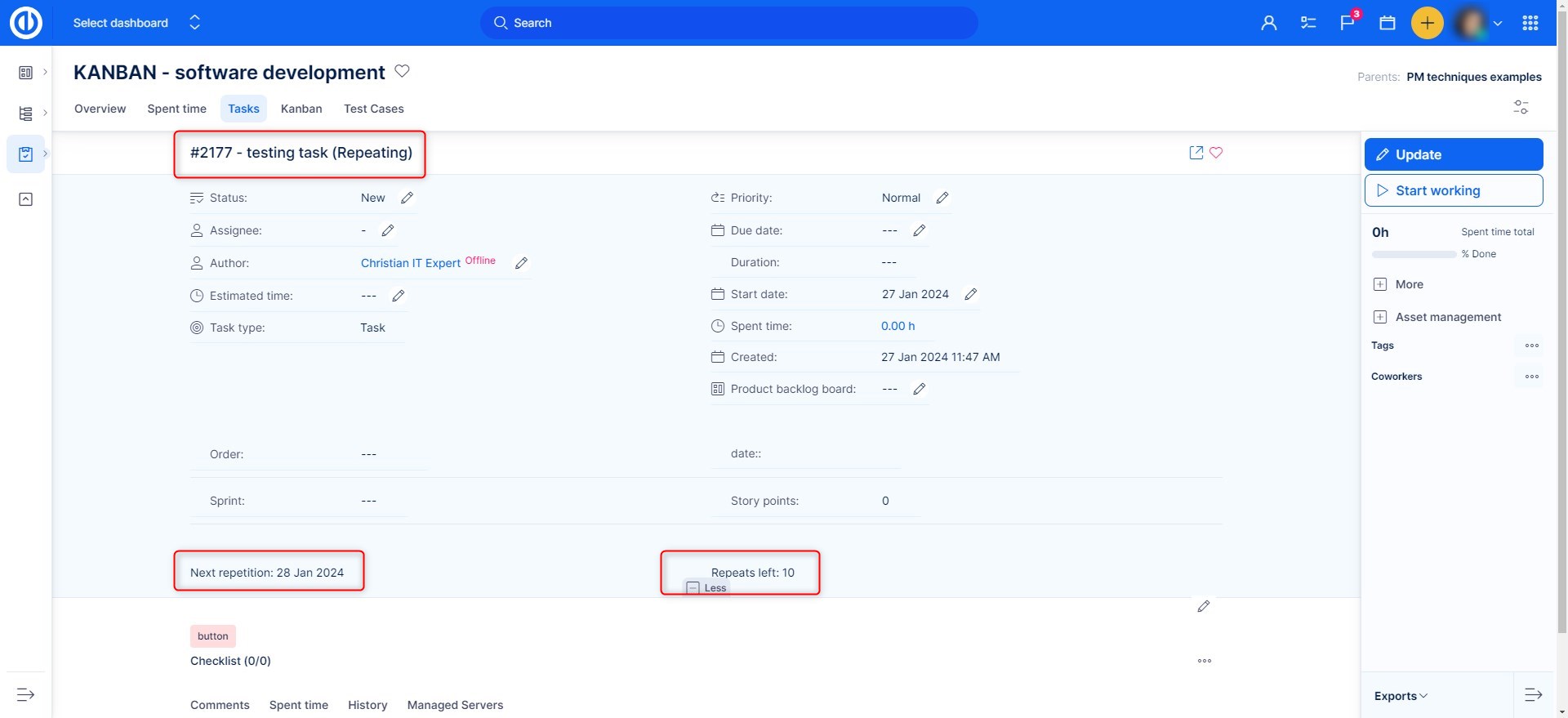Toggle the red heart on task #2177
Image resolution: width=1568 pixels, height=718 pixels.
[x=1216, y=153]
